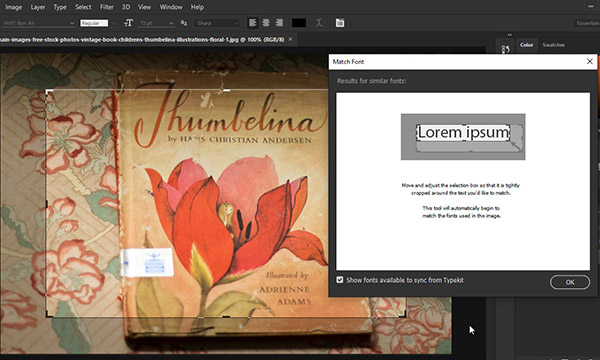
Task: Click the Match Font dialog title
Action: (348, 62)
